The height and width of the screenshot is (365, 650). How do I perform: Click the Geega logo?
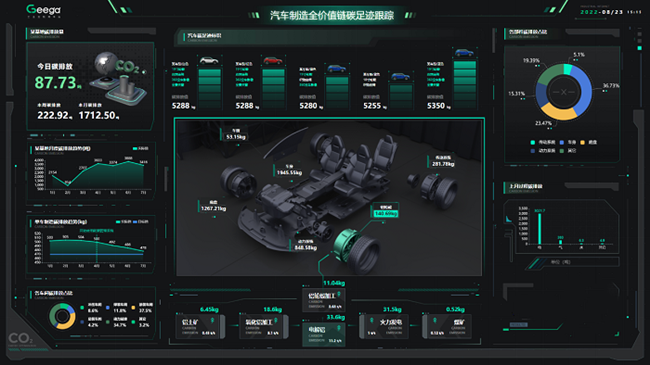pyautogui.click(x=44, y=10)
